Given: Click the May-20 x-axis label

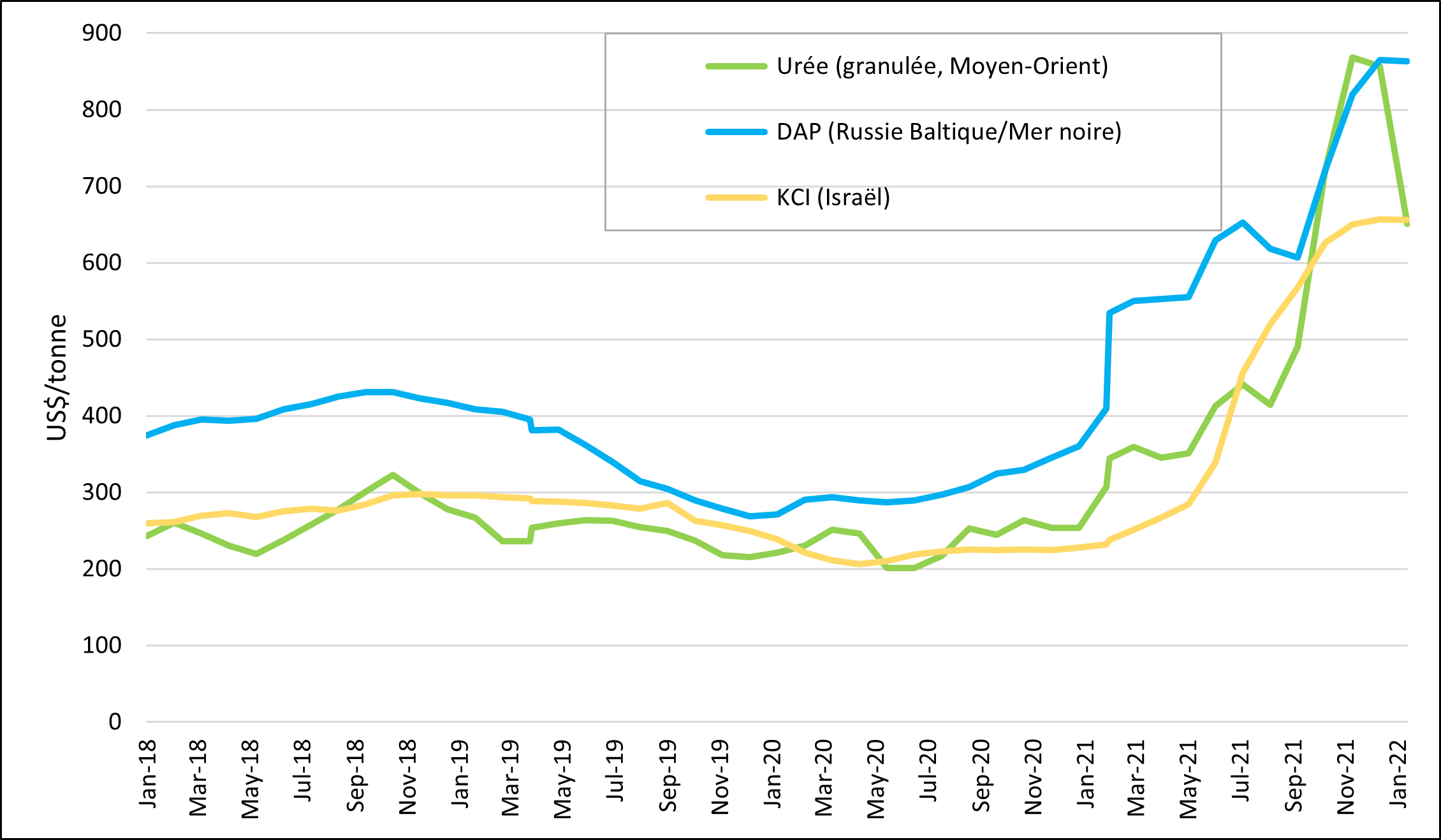Looking at the screenshot, I should (x=876, y=778).
